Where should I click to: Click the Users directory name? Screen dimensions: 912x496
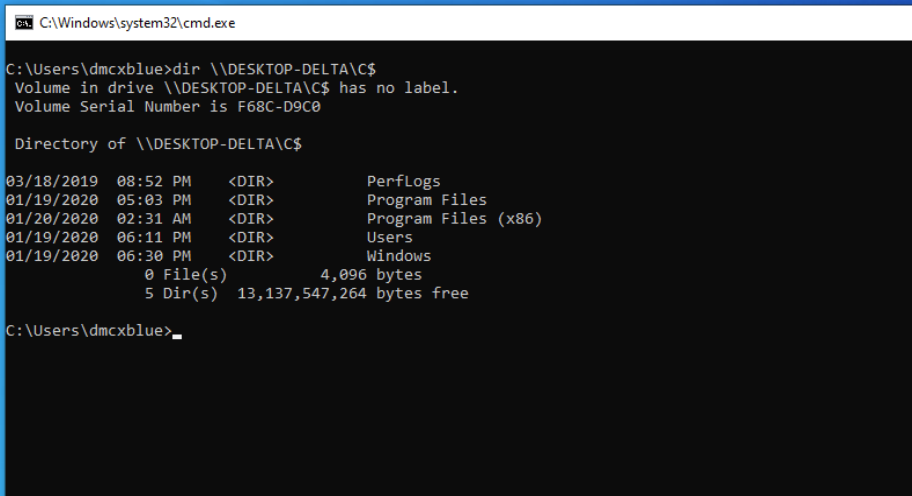click(389, 237)
